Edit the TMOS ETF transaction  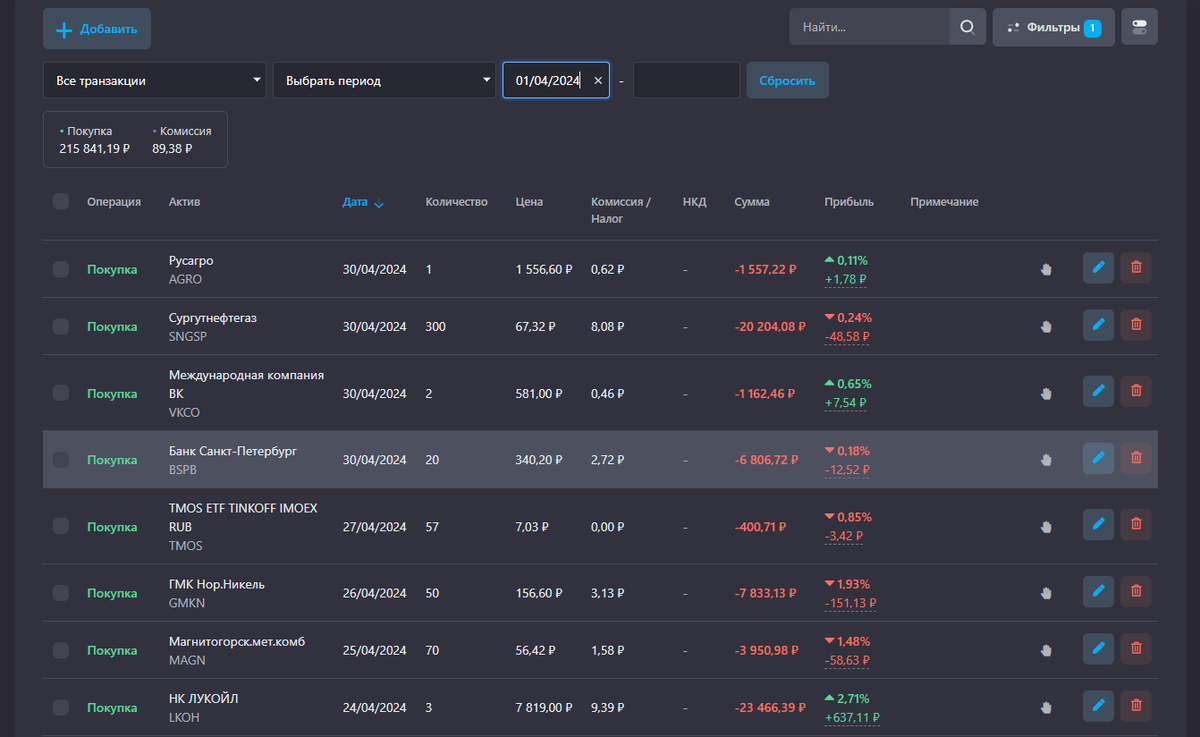coord(1098,524)
